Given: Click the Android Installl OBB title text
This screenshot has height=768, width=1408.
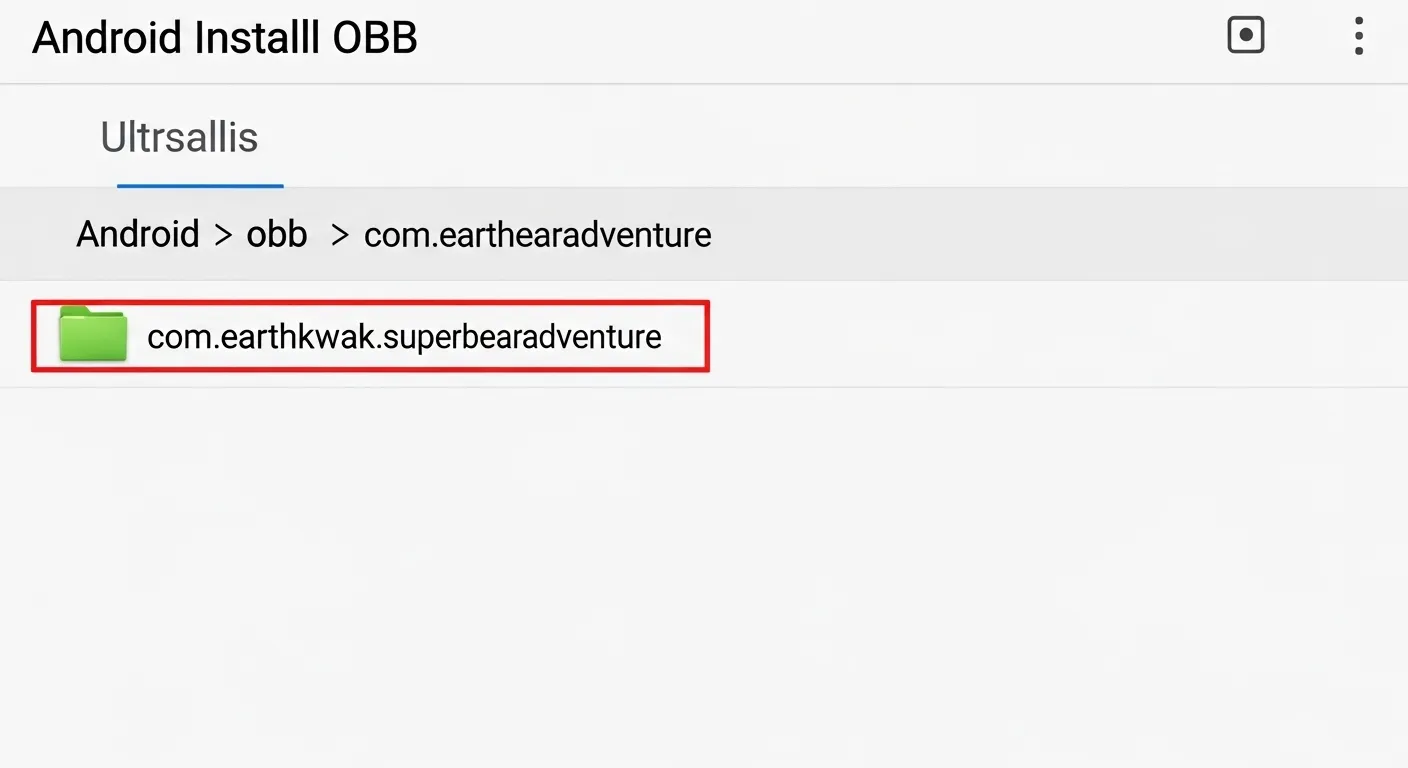Looking at the screenshot, I should coord(223,37).
